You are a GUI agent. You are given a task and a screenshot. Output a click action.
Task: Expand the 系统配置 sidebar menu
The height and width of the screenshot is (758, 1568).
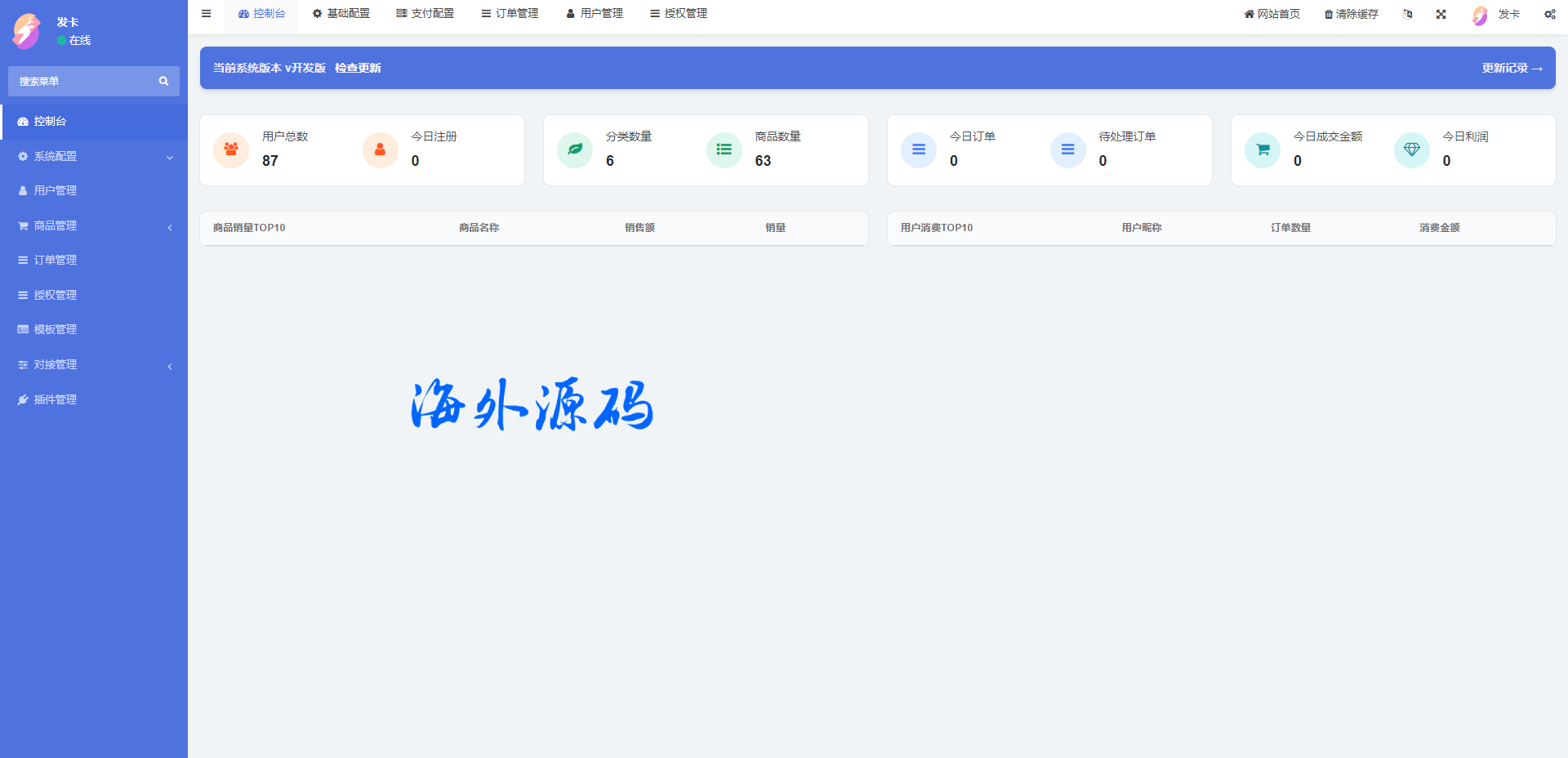(x=94, y=156)
